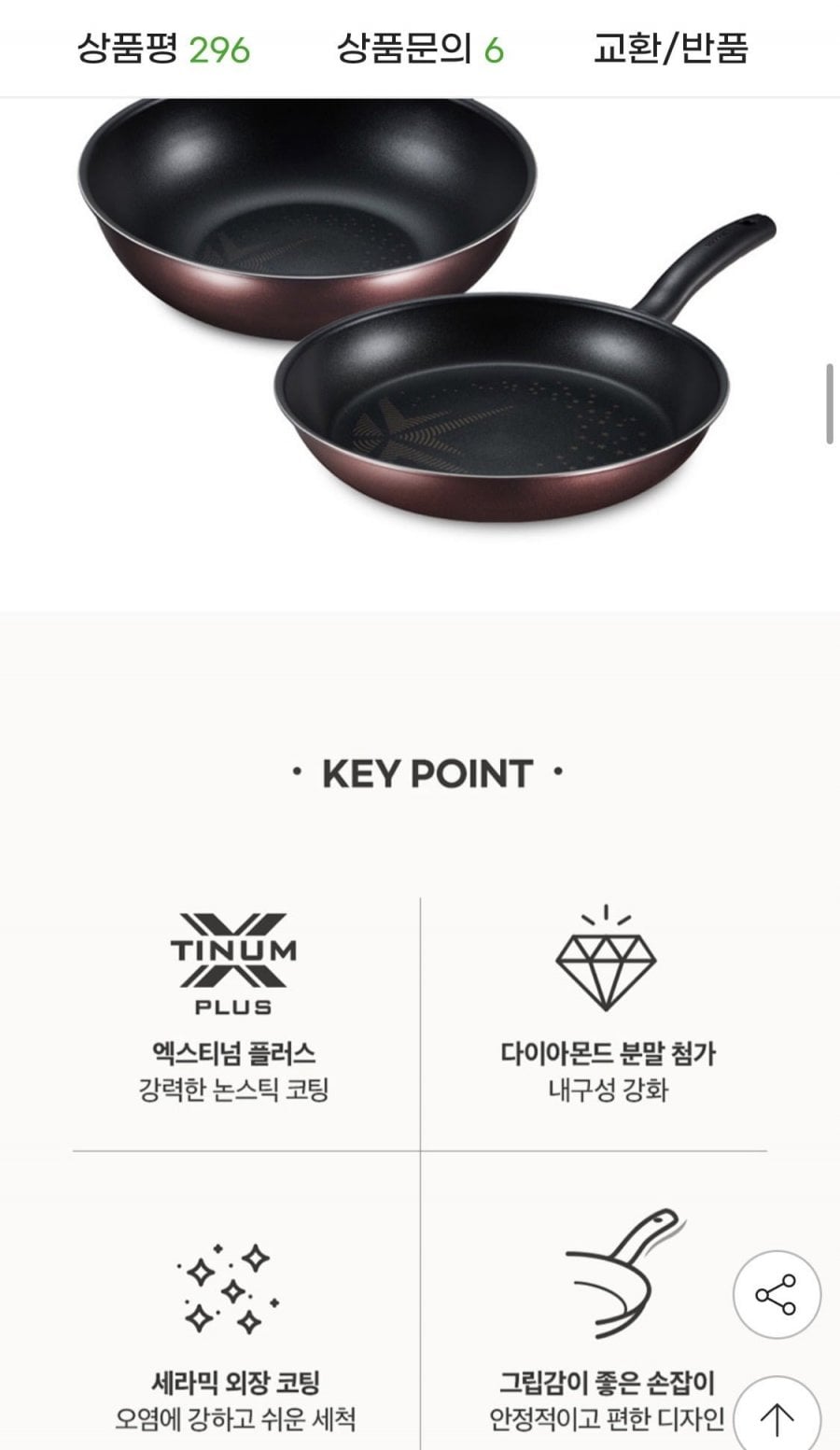Open the 상품평 296 reviews tab
Screen dimensions: 840x1450
(163, 49)
